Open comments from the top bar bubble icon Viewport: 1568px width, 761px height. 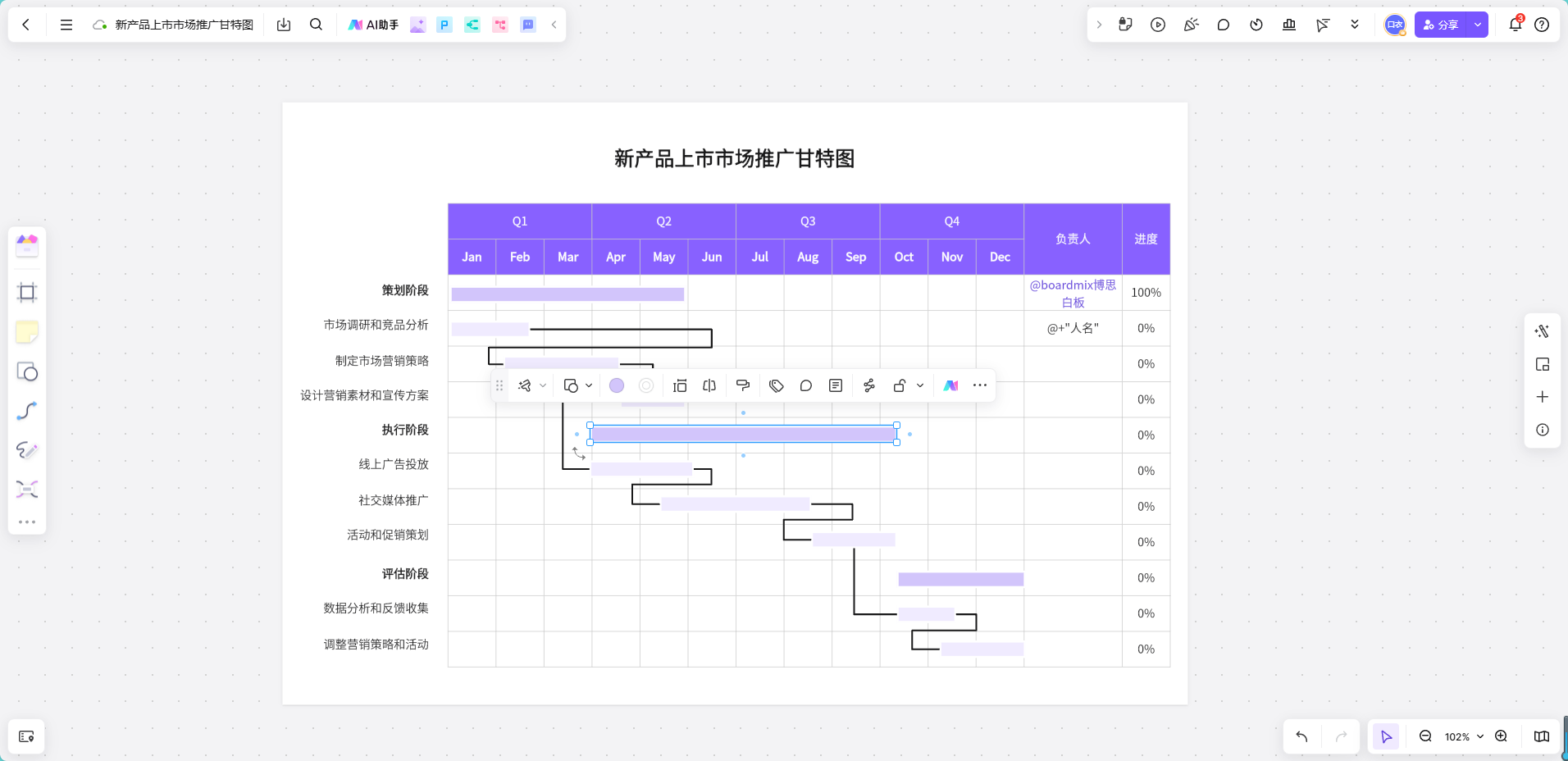(1224, 25)
